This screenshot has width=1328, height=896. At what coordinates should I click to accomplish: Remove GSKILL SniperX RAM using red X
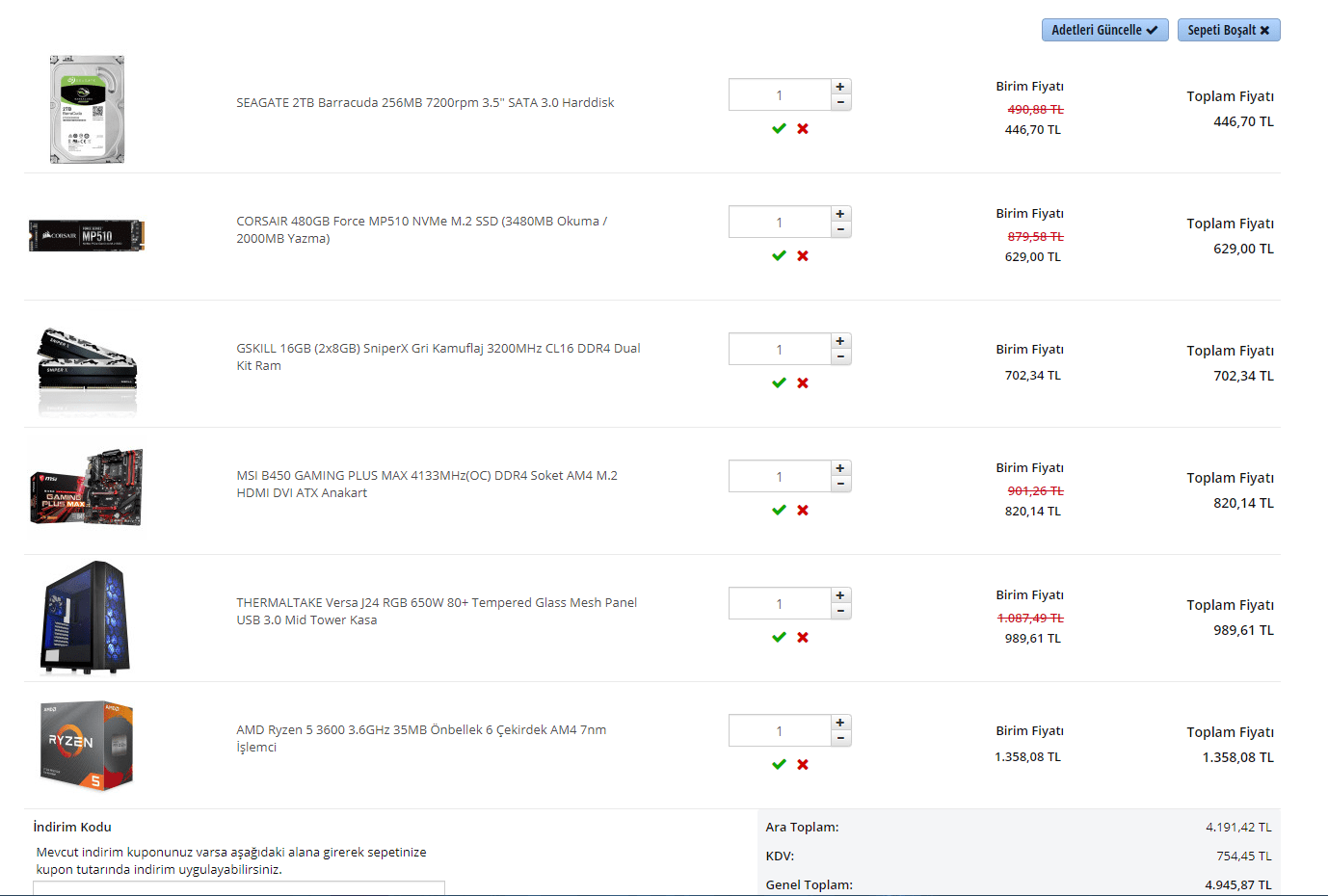[803, 382]
